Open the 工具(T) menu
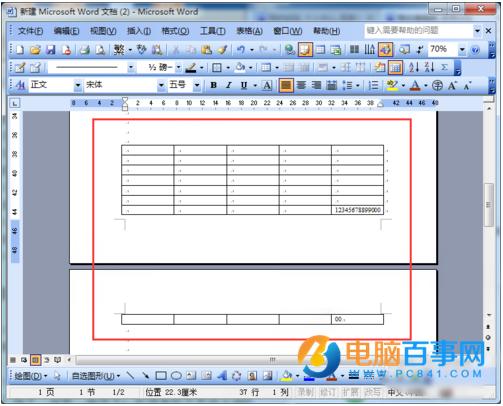This screenshot has height=406, width=503. pyautogui.click(x=212, y=31)
